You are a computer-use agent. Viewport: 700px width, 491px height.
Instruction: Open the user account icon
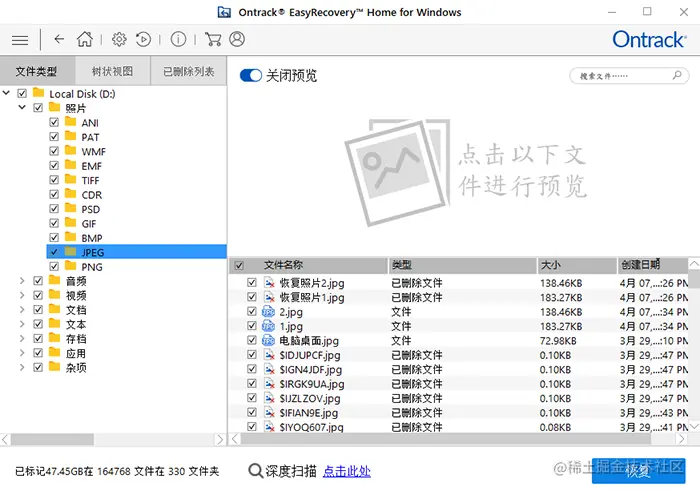(237, 39)
